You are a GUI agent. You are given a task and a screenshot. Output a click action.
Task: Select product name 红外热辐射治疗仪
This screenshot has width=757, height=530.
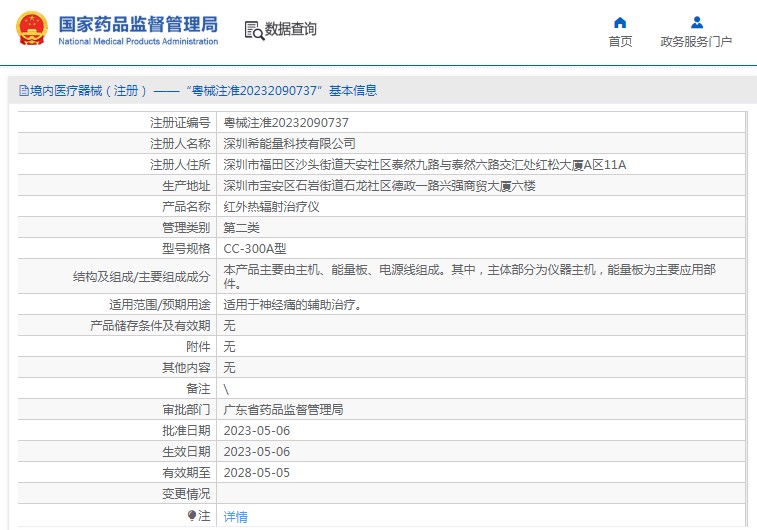[271, 207]
